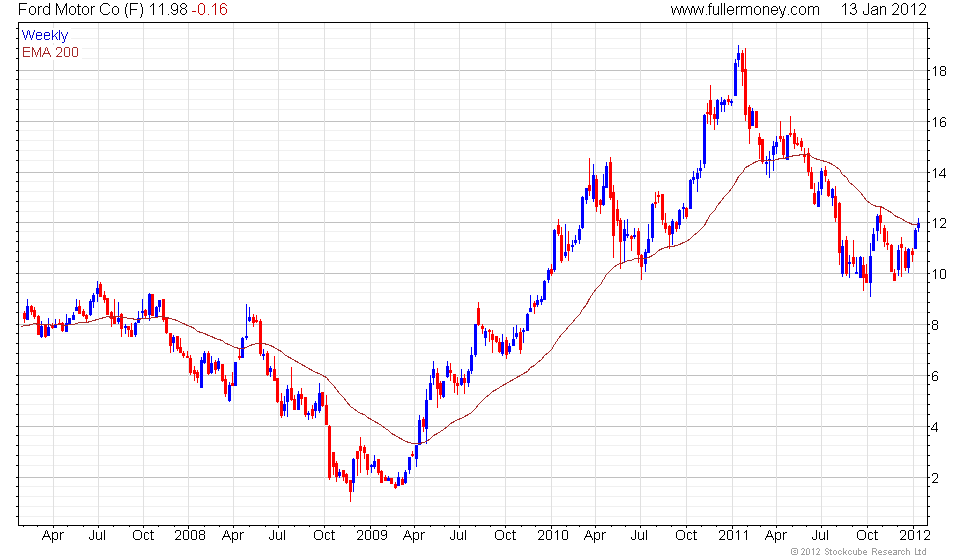Screen dimensions: 980x560
Task: Click the price axis label 18
Action: click(x=939, y=71)
